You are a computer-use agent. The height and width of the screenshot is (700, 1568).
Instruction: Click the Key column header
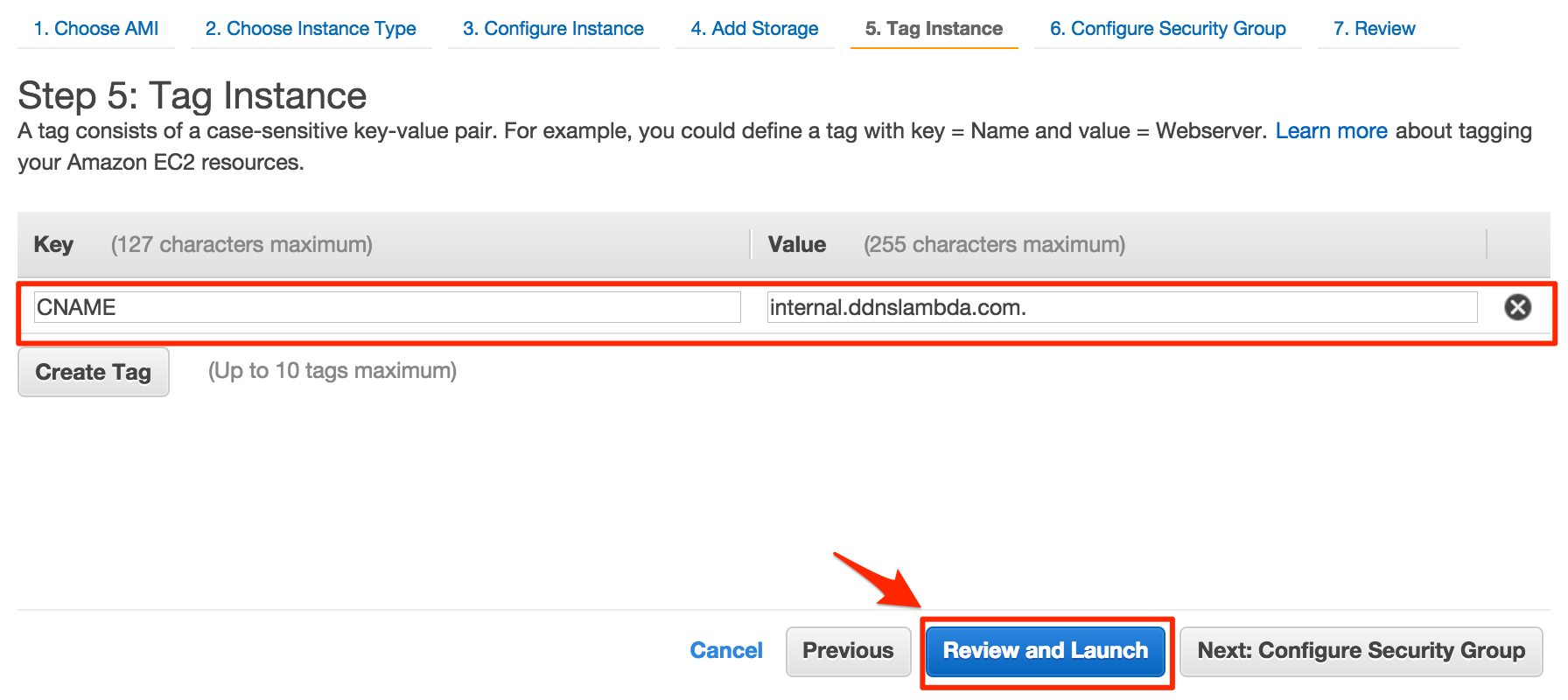click(53, 244)
